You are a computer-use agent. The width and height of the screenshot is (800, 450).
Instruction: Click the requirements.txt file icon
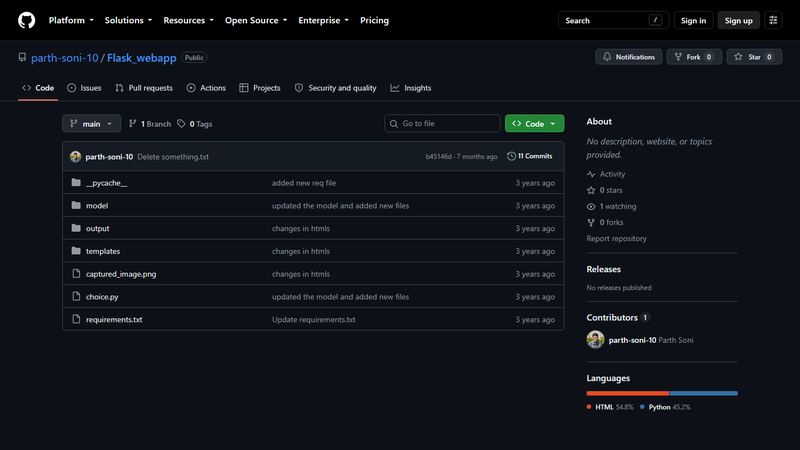(x=76, y=319)
